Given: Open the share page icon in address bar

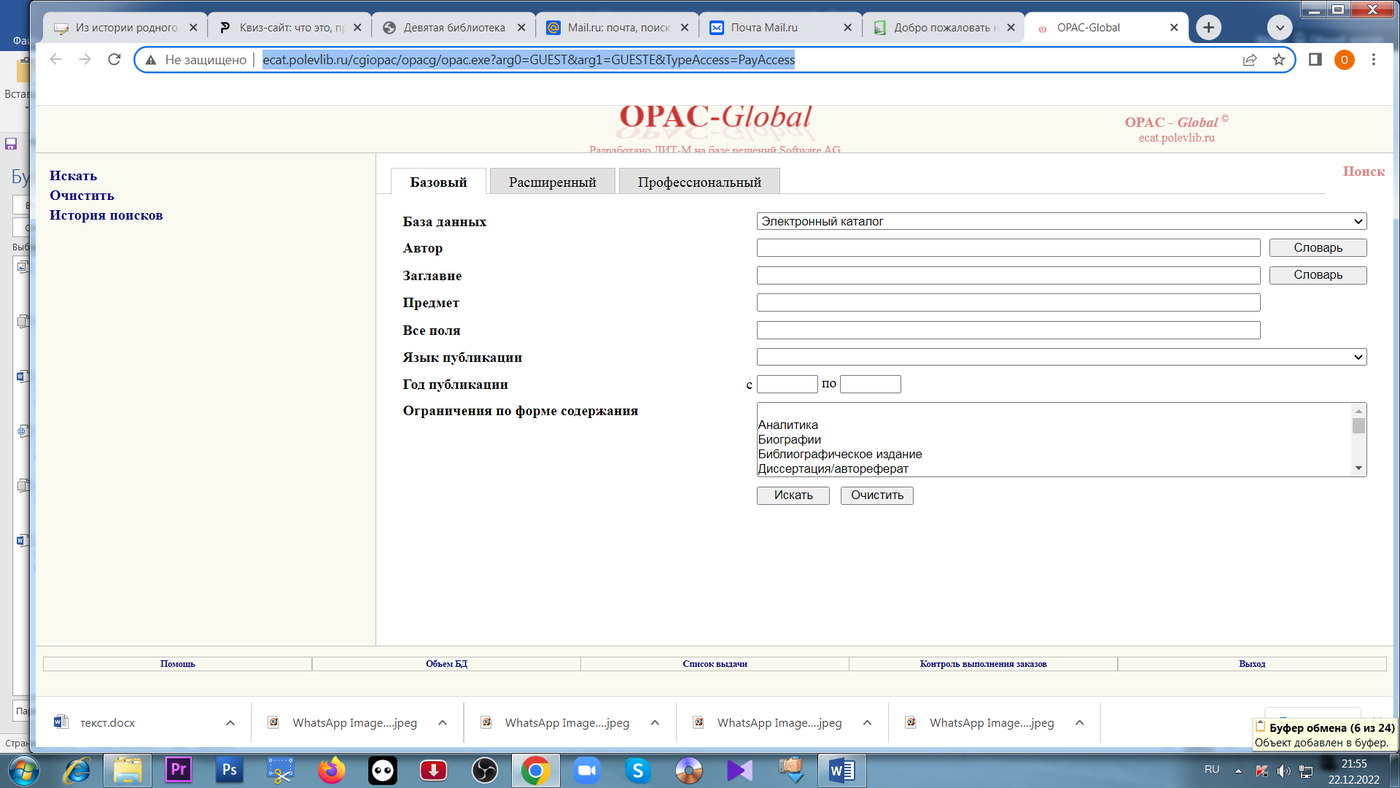Looking at the screenshot, I should [1249, 60].
